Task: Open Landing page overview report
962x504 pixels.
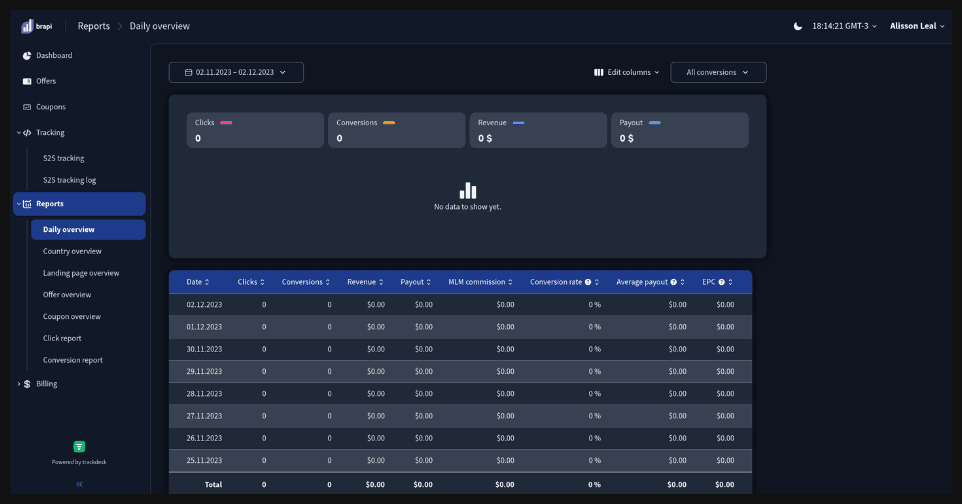Action: (81, 273)
